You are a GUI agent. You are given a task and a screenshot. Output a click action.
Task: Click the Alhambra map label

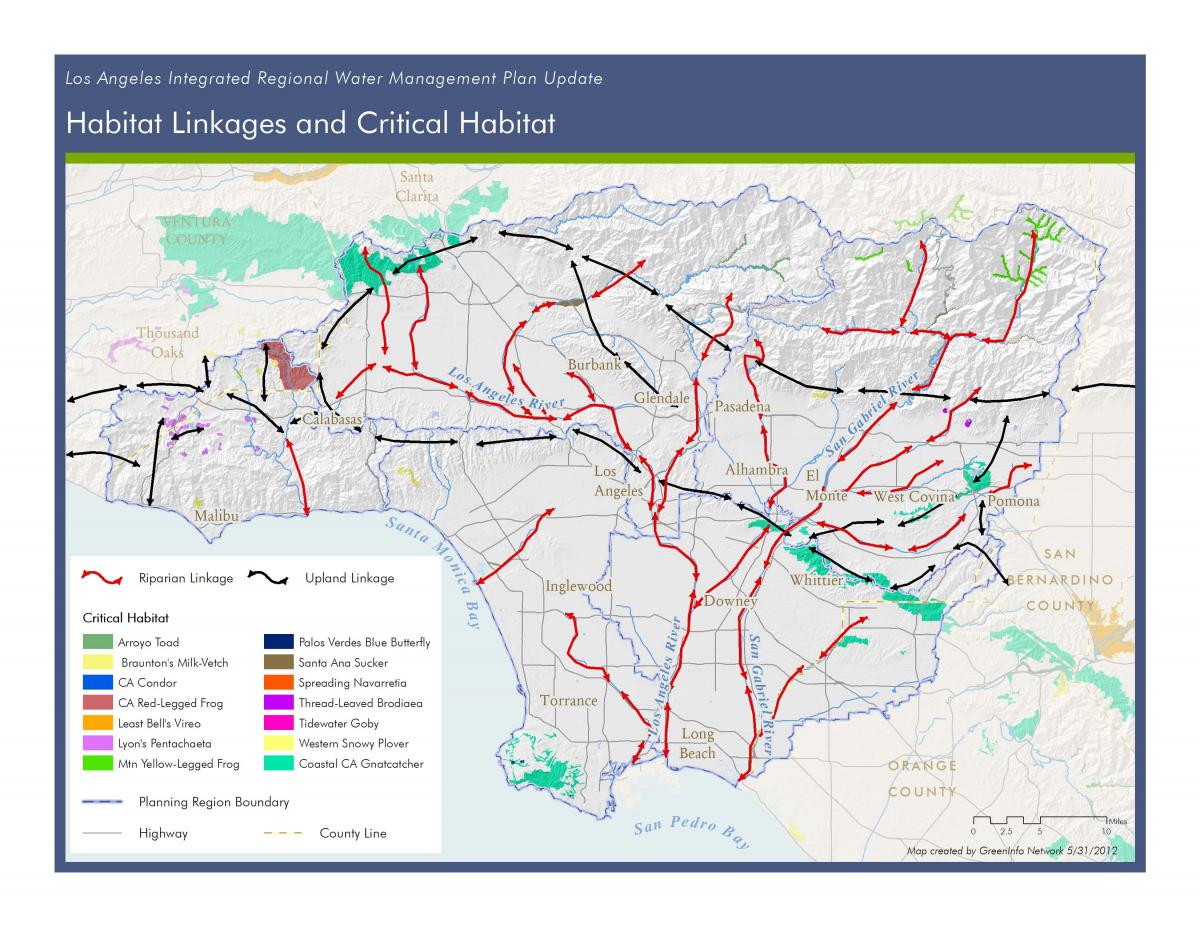757,470
